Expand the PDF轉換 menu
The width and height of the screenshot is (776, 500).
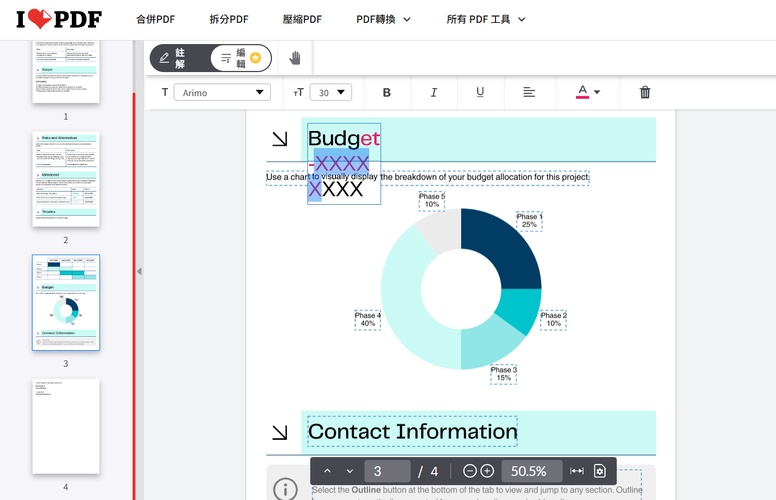click(x=383, y=19)
